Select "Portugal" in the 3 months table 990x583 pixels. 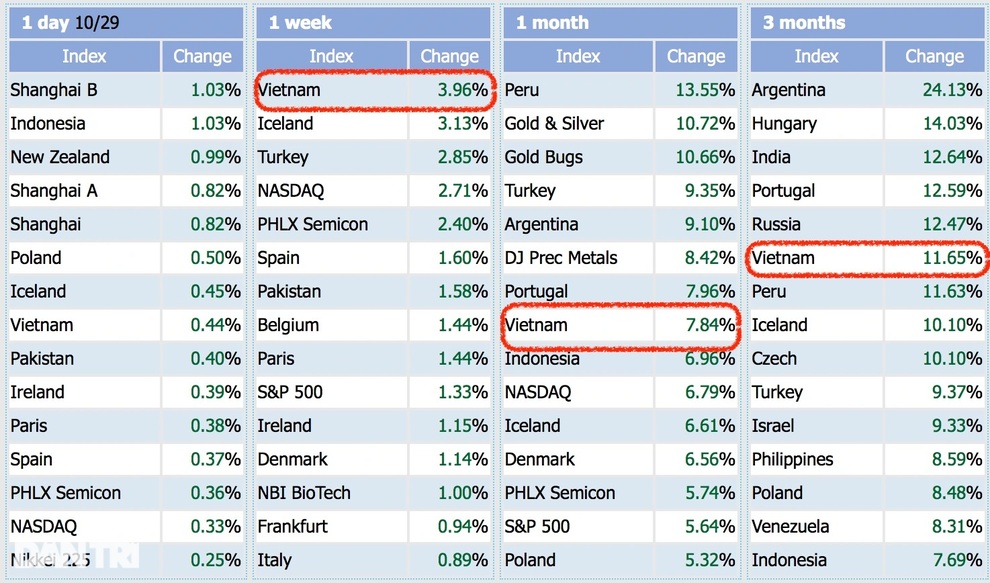(x=784, y=190)
